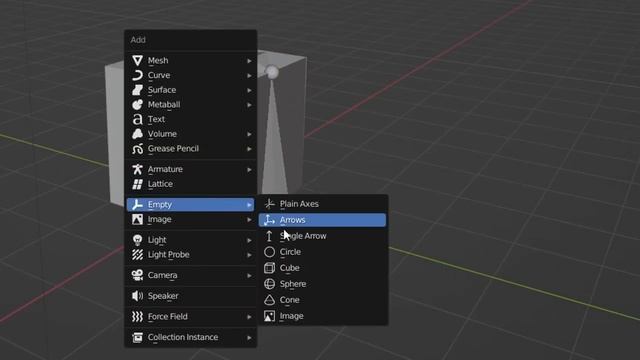Viewport: 640px width, 360px height.
Task: Click the Volume cloud icon
Action: (x=138, y=134)
